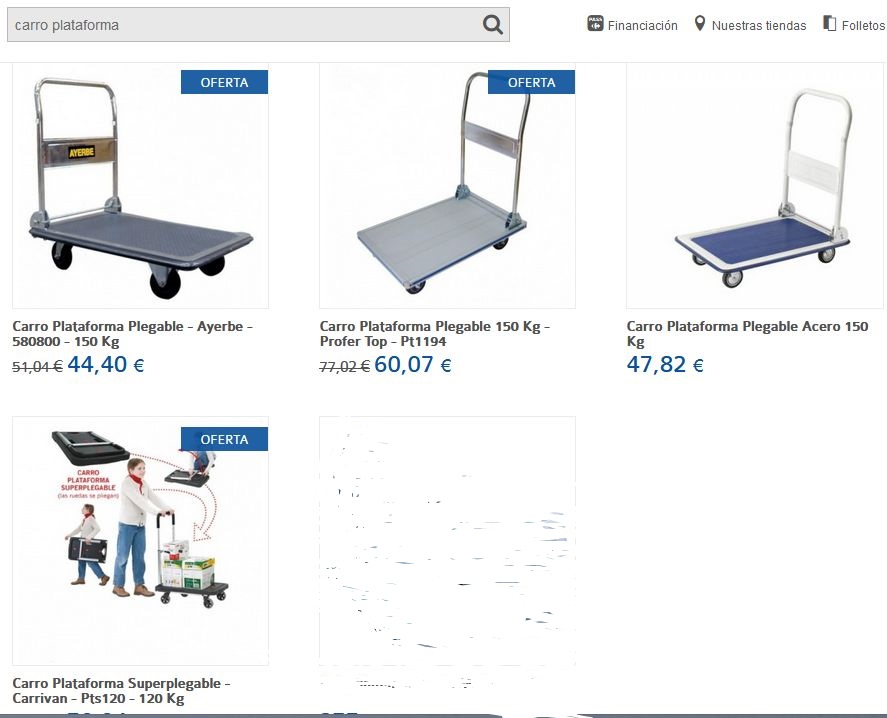Open the blue steel platform cart image
The height and width of the screenshot is (718, 887).
click(x=755, y=186)
